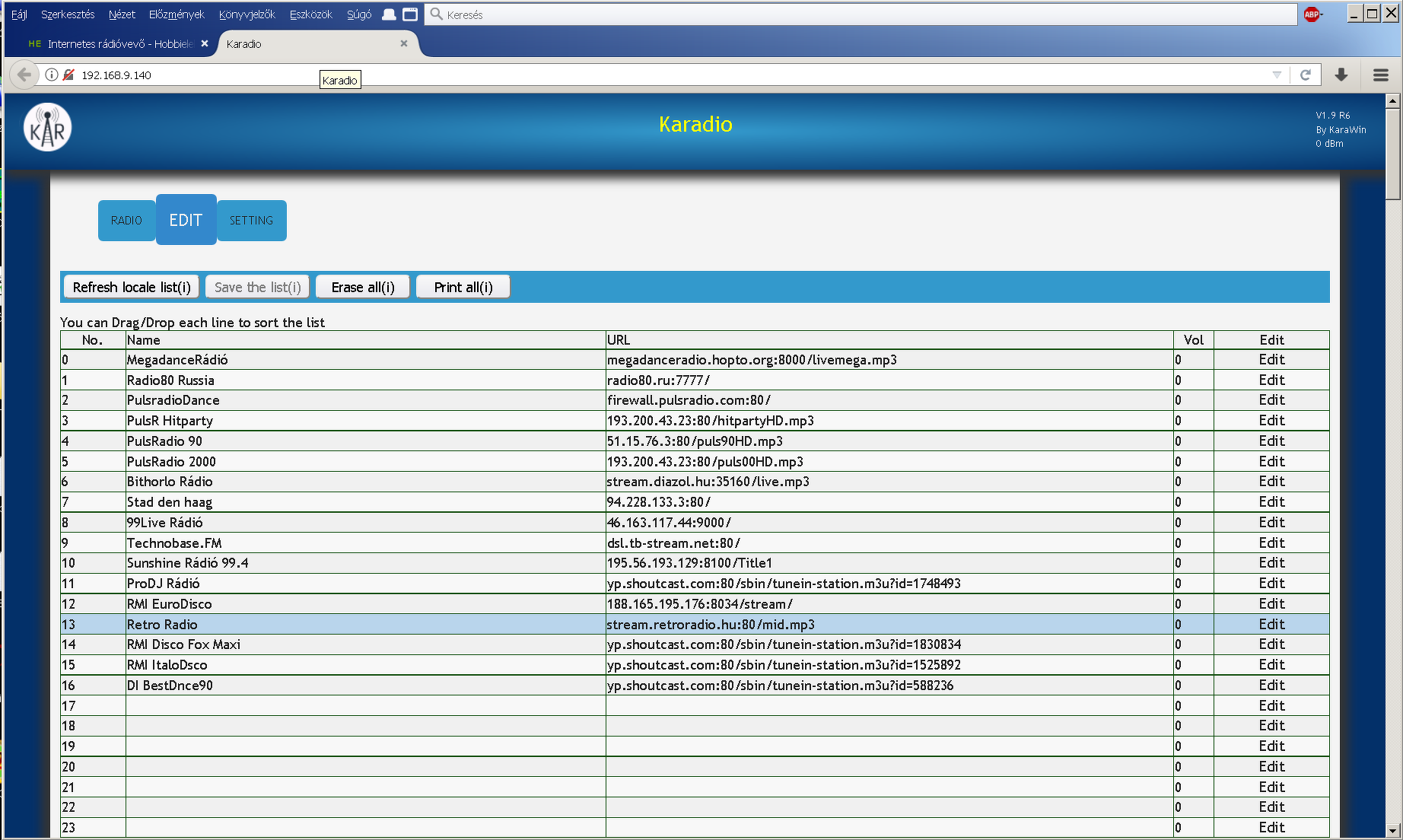Click the Vol column header

tap(1194, 340)
